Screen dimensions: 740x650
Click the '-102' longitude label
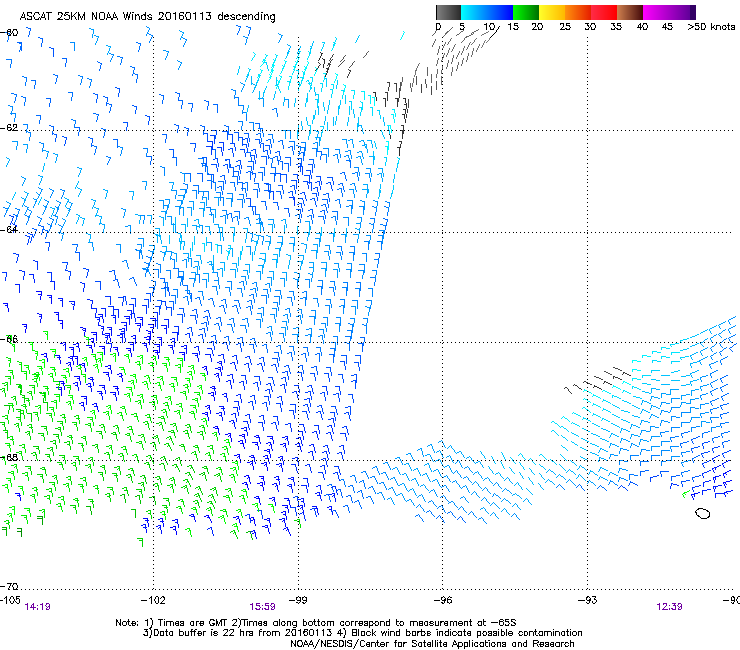153,600
